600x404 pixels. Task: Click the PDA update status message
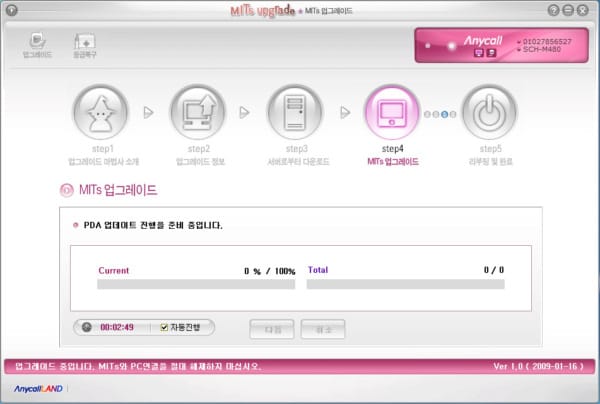coord(153,225)
